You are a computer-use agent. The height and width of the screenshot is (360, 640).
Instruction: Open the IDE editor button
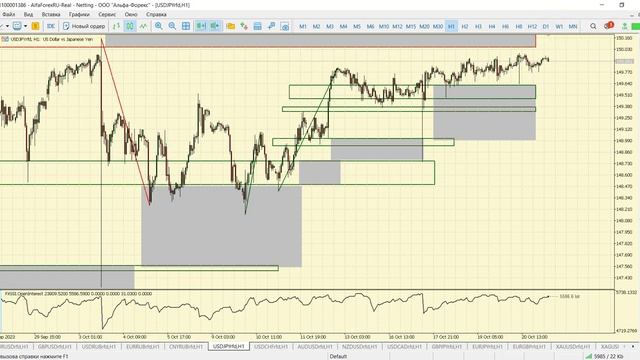tap(51, 26)
